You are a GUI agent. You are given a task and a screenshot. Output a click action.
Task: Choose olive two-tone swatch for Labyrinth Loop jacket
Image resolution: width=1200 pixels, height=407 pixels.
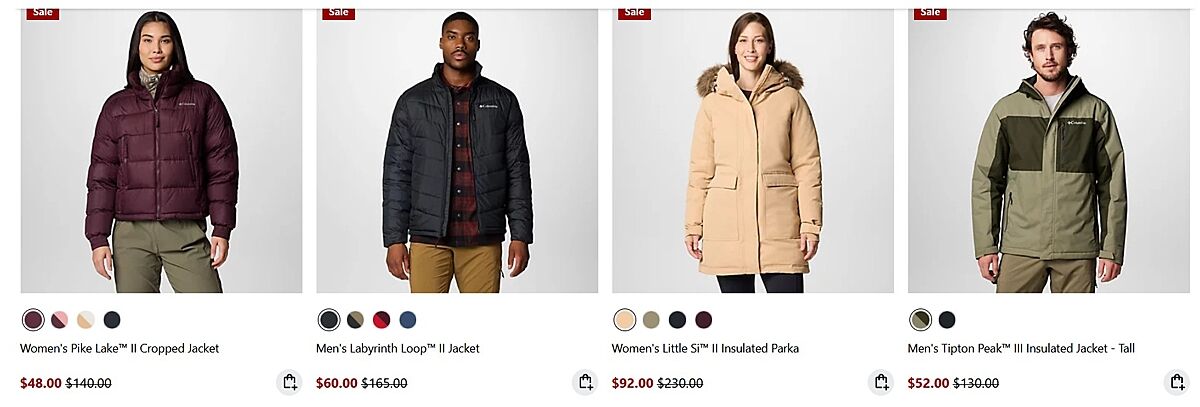[x=356, y=320]
